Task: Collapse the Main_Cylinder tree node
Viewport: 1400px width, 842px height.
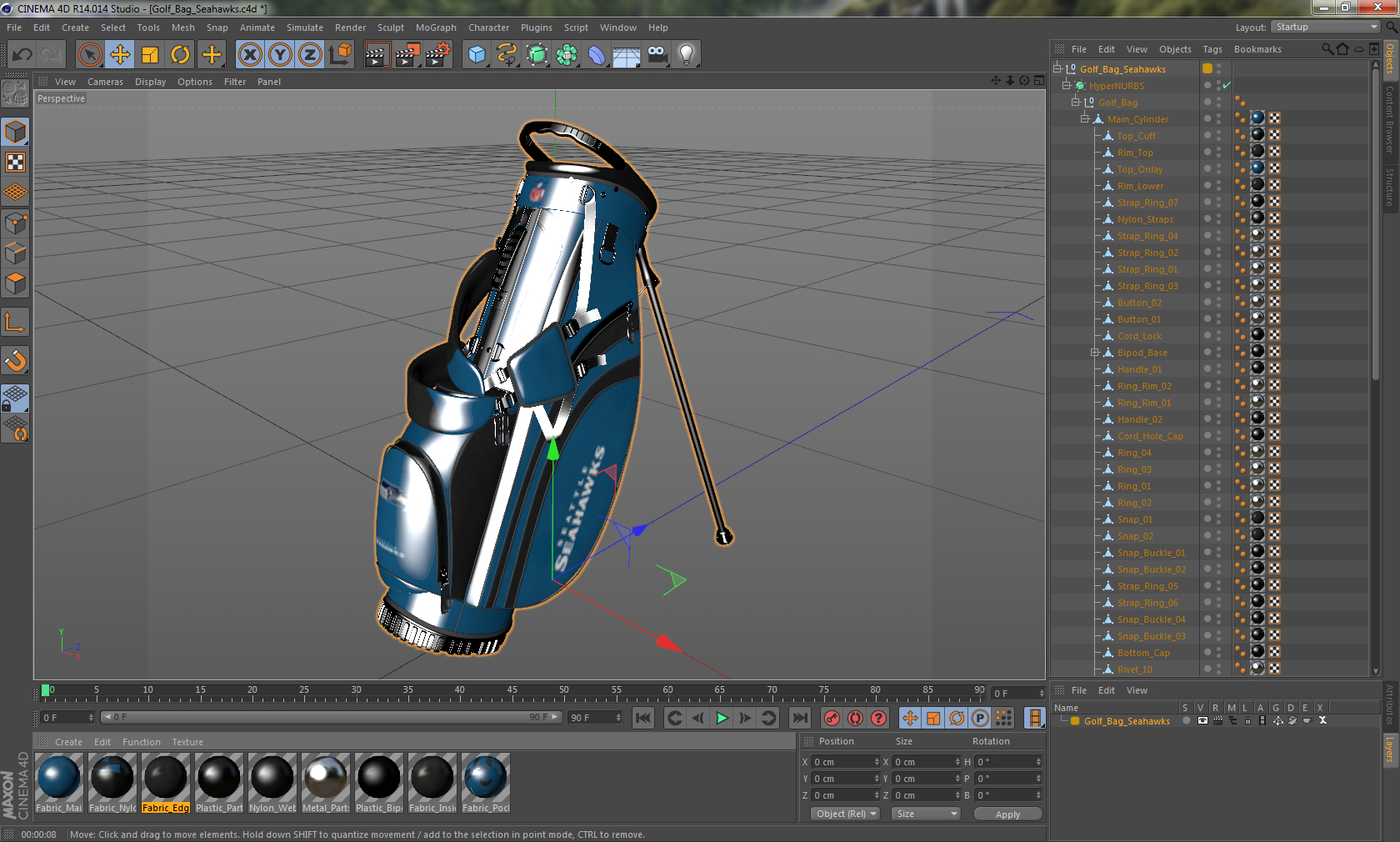Action: coord(1084,119)
